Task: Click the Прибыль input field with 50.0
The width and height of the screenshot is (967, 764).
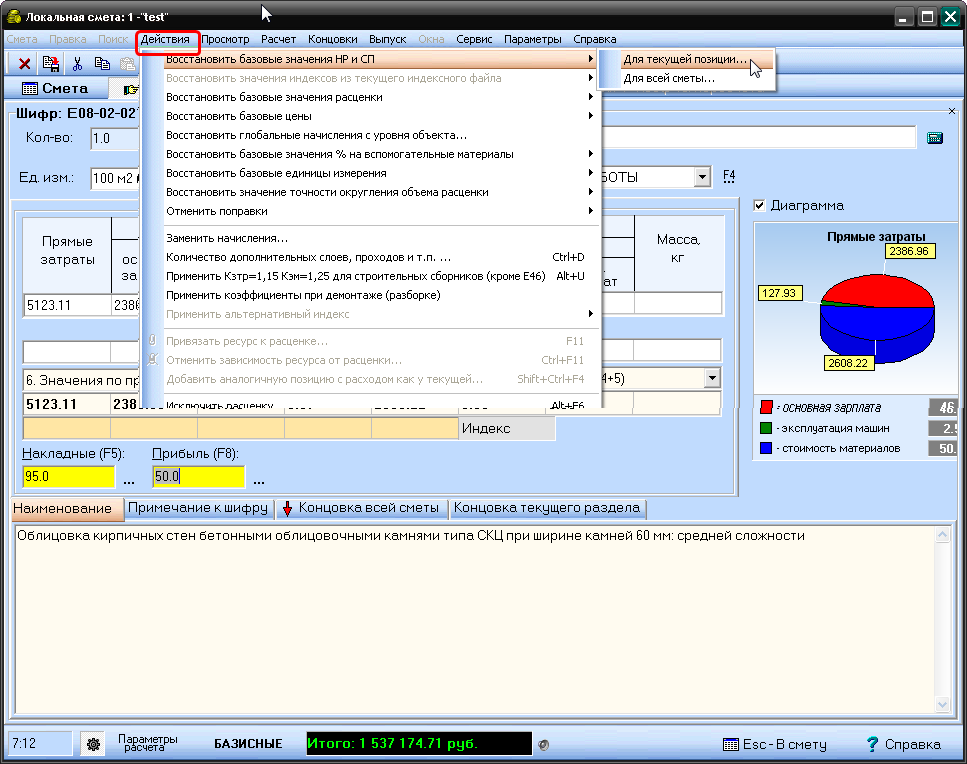Action: [x=197, y=477]
